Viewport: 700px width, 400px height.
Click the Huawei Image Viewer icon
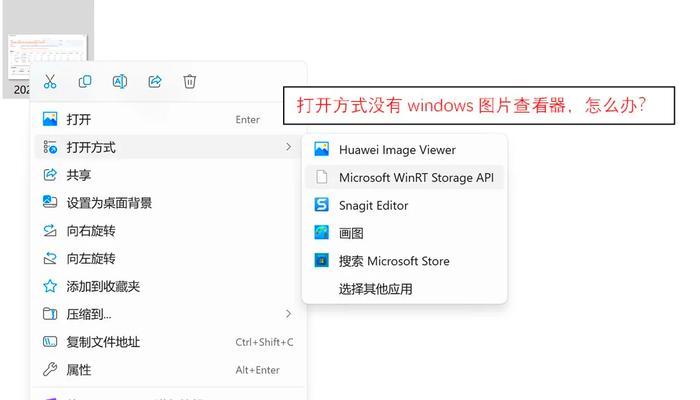click(321, 149)
